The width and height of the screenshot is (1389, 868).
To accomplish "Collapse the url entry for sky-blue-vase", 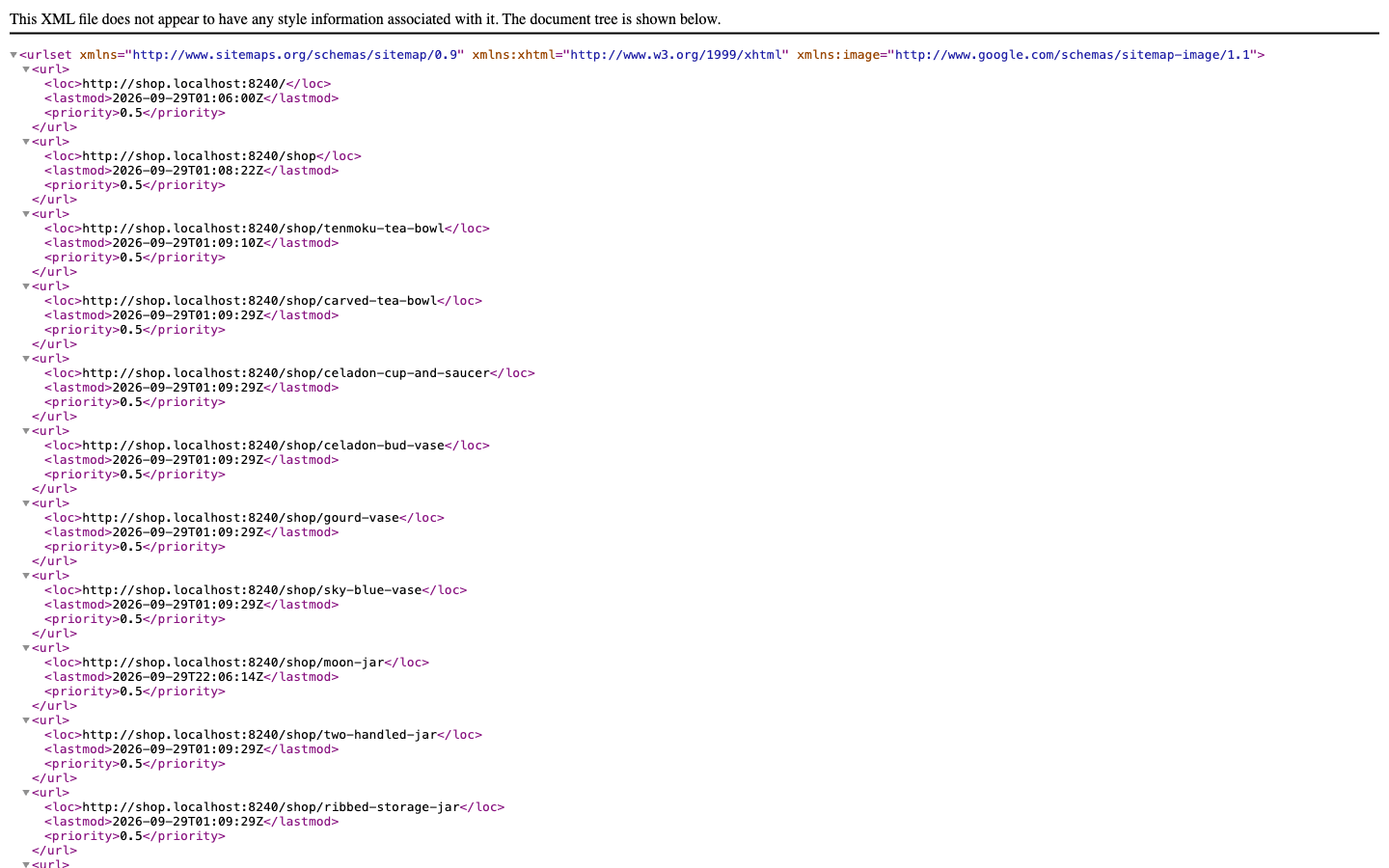I will click(26, 576).
